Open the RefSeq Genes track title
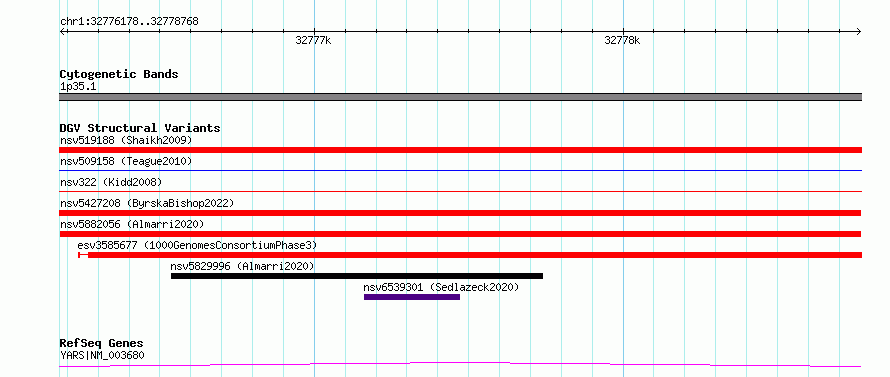 [102, 343]
